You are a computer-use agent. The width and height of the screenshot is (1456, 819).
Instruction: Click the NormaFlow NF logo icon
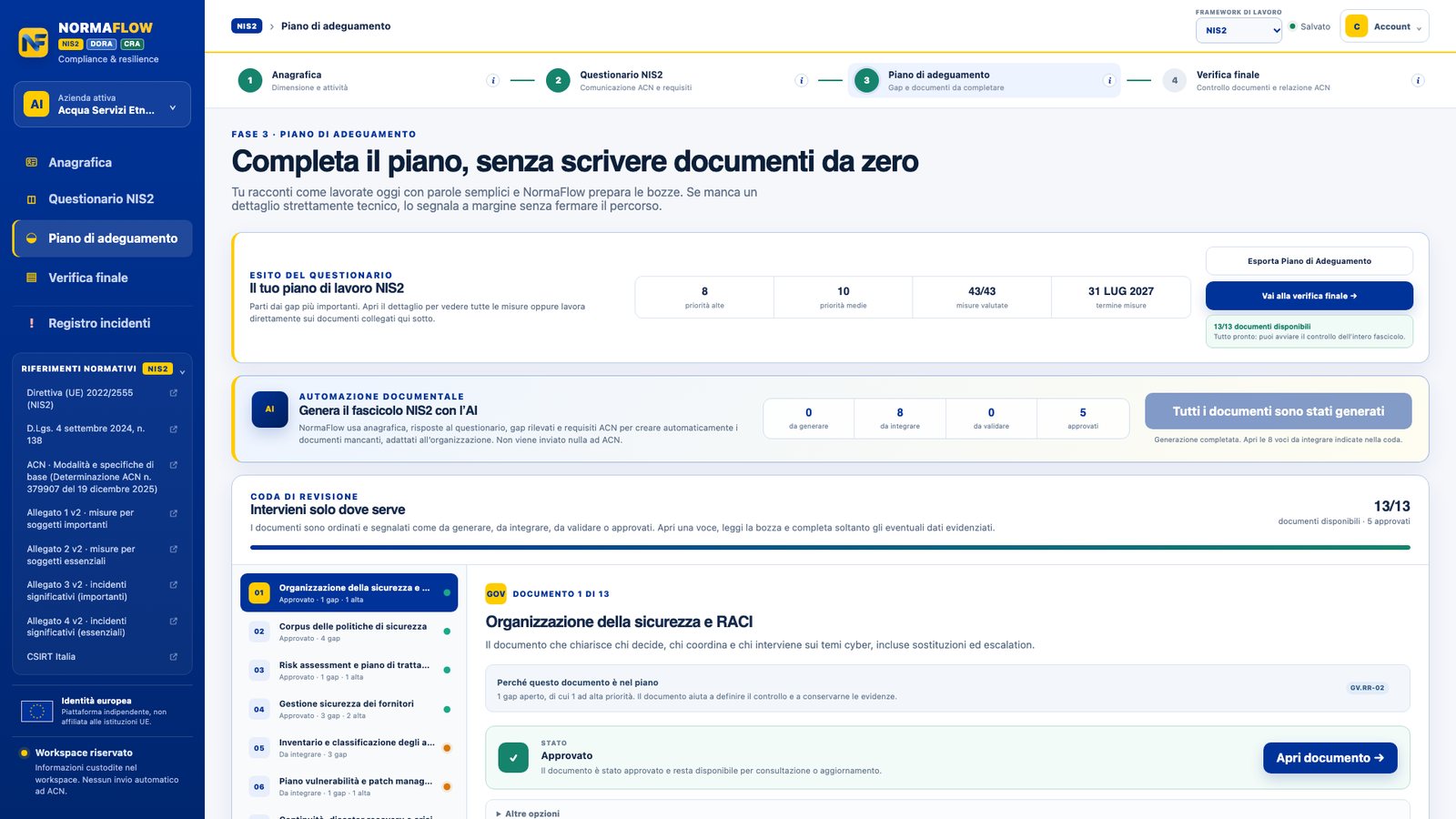point(34,42)
